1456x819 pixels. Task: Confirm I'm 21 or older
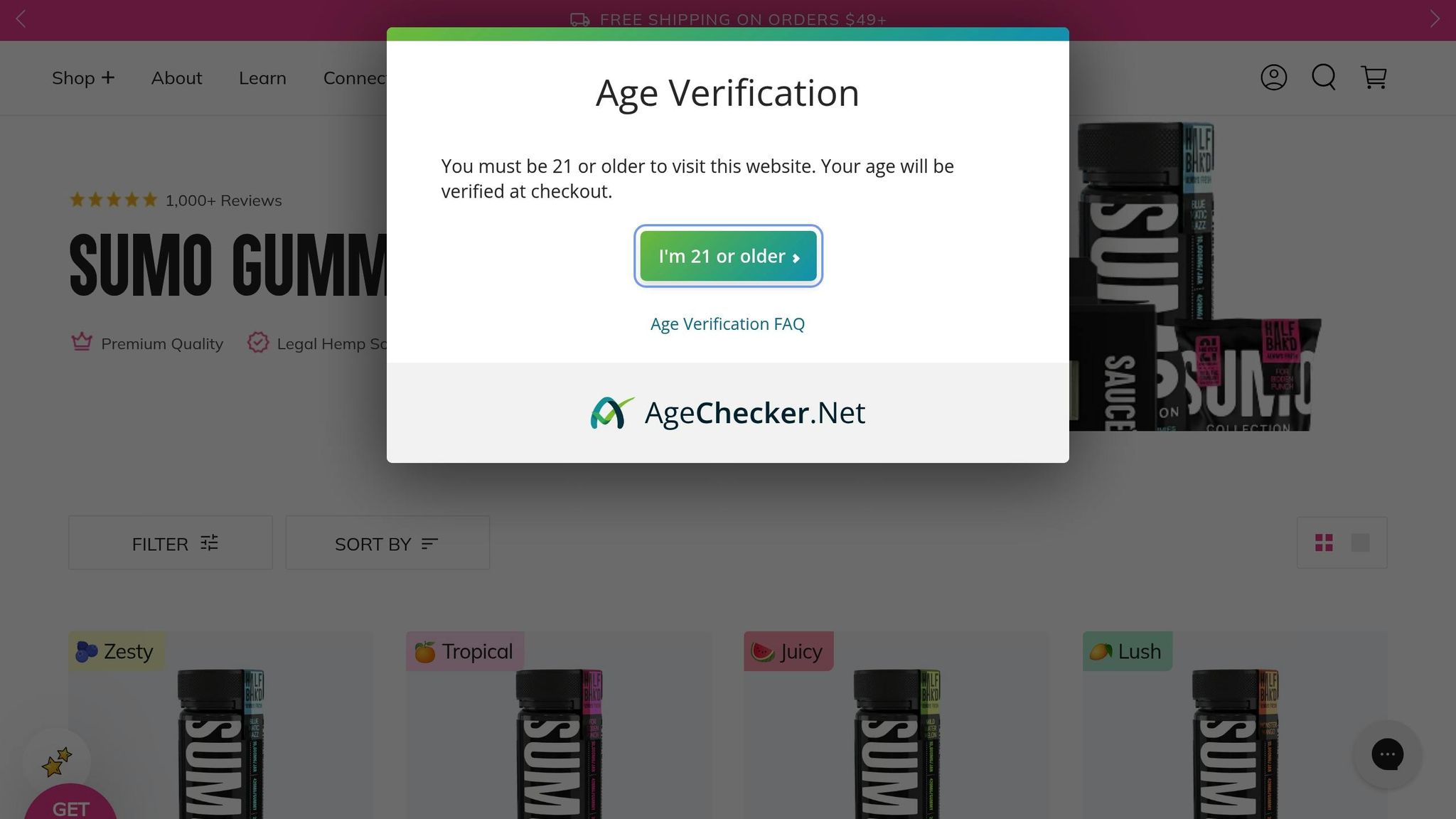click(728, 256)
